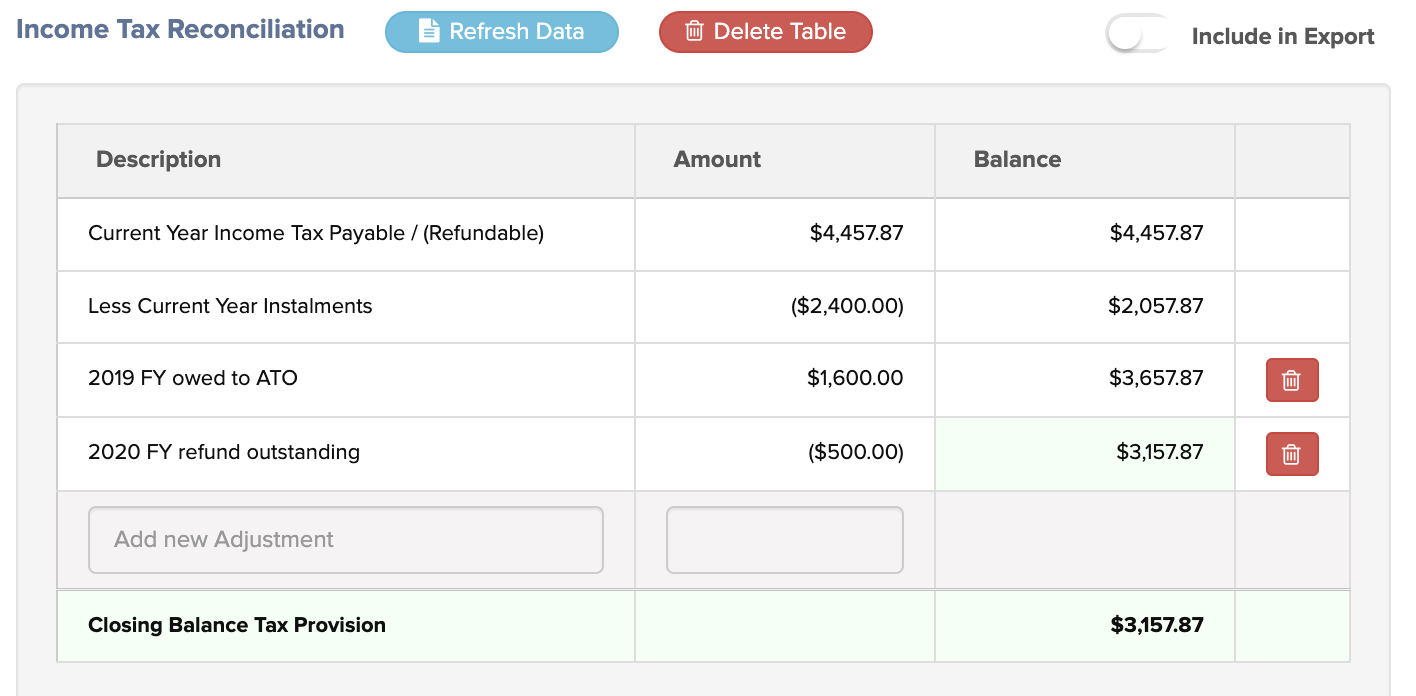Image resolution: width=1416 pixels, height=696 pixels.
Task: Click the Income Tax Reconciliation heading
Action: pyautogui.click(x=180, y=29)
